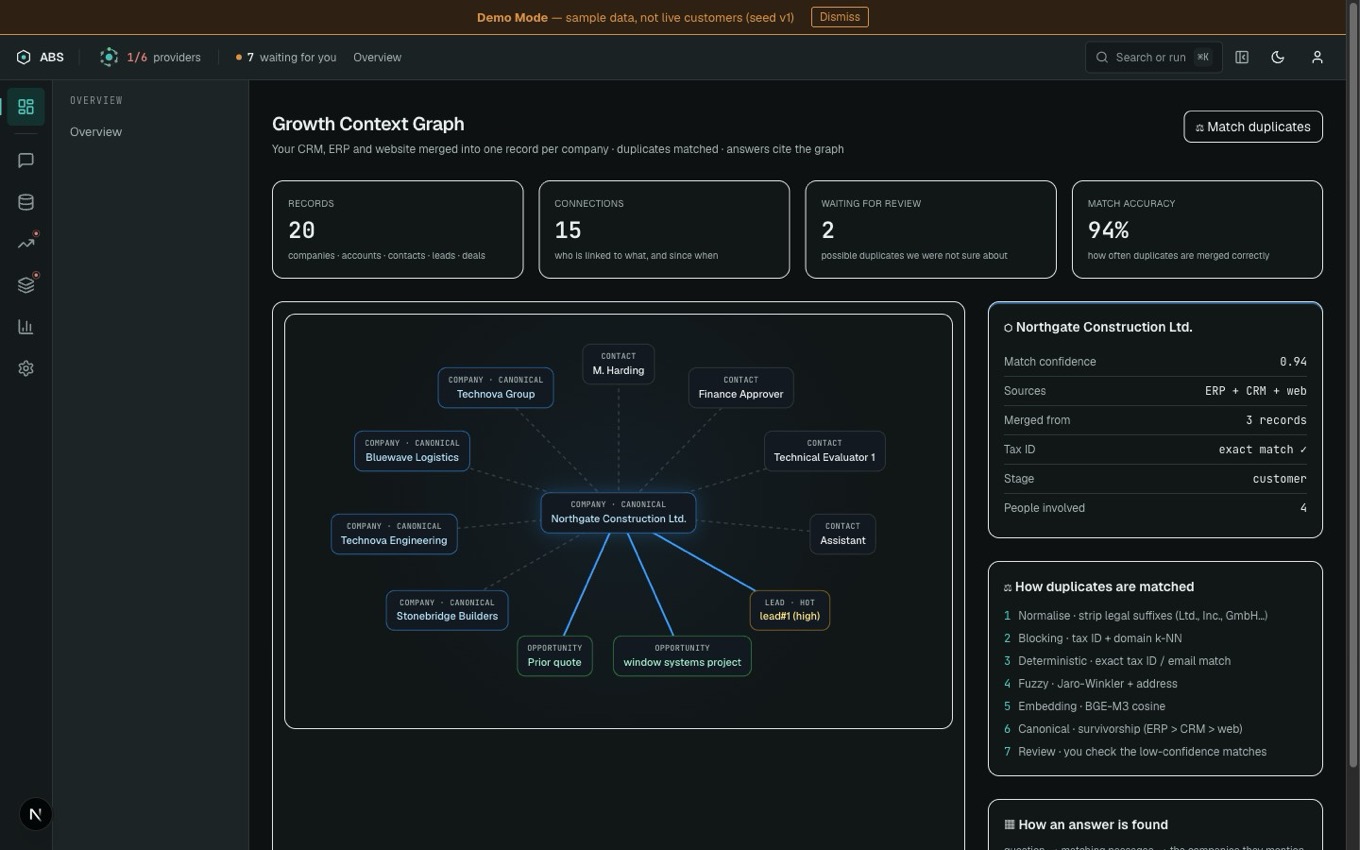Click the Match duplicates button
Image resolution: width=1360 pixels, height=850 pixels.
click(1253, 127)
